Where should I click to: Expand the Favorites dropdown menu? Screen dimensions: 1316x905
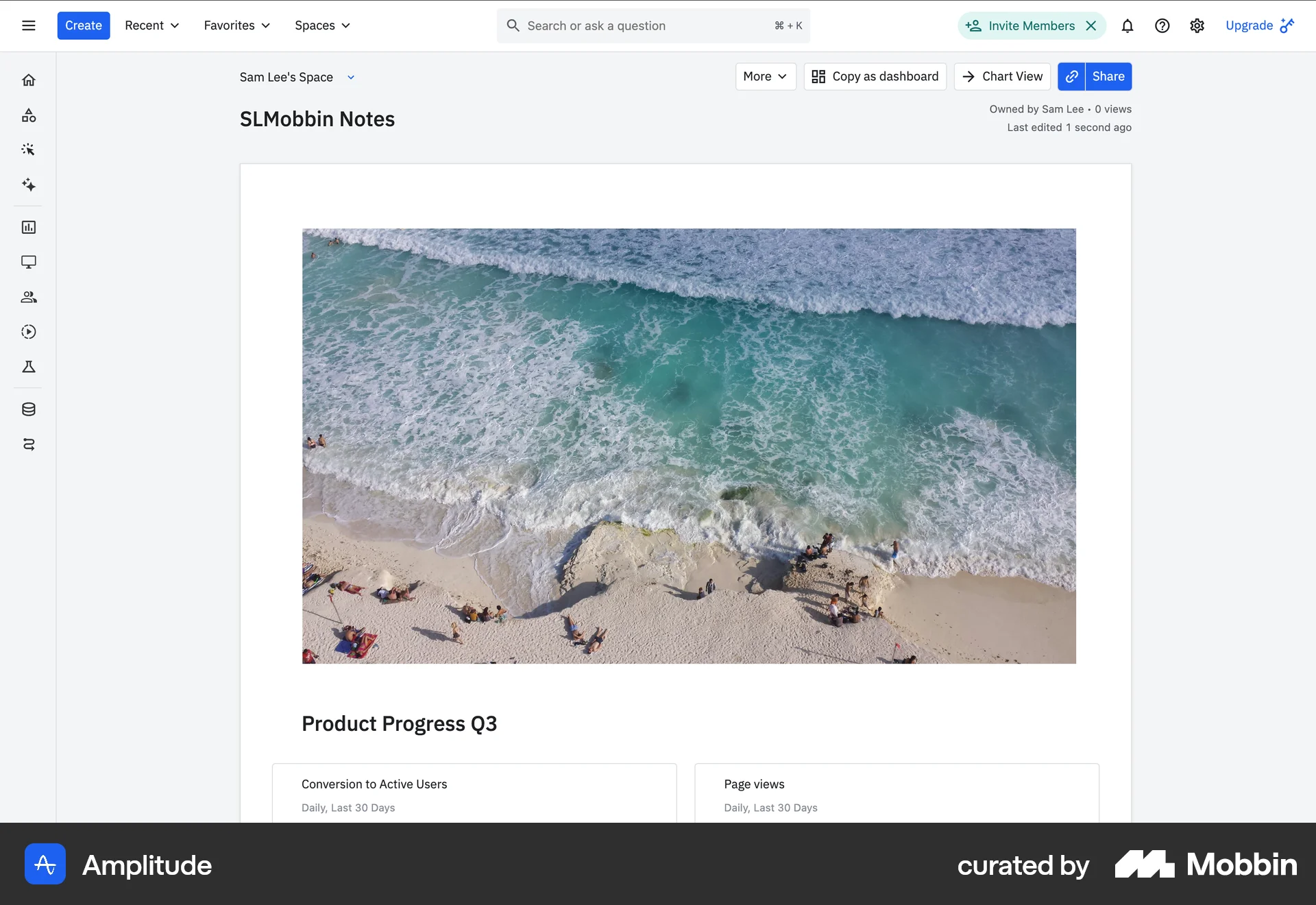click(x=236, y=25)
